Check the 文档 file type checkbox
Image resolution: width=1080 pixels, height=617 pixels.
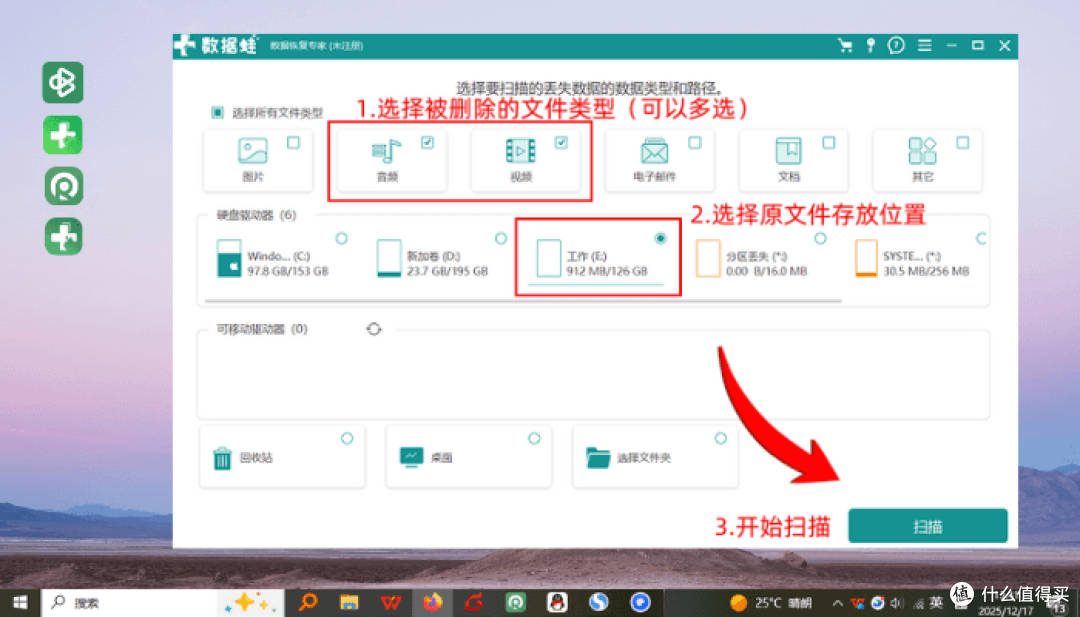pyautogui.click(x=829, y=143)
